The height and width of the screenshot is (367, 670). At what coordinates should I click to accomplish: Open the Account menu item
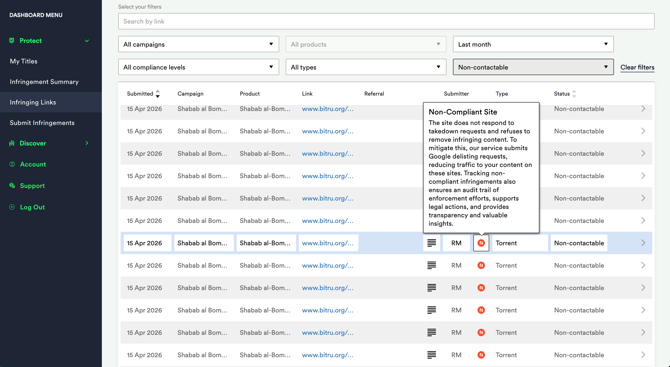pos(33,164)
